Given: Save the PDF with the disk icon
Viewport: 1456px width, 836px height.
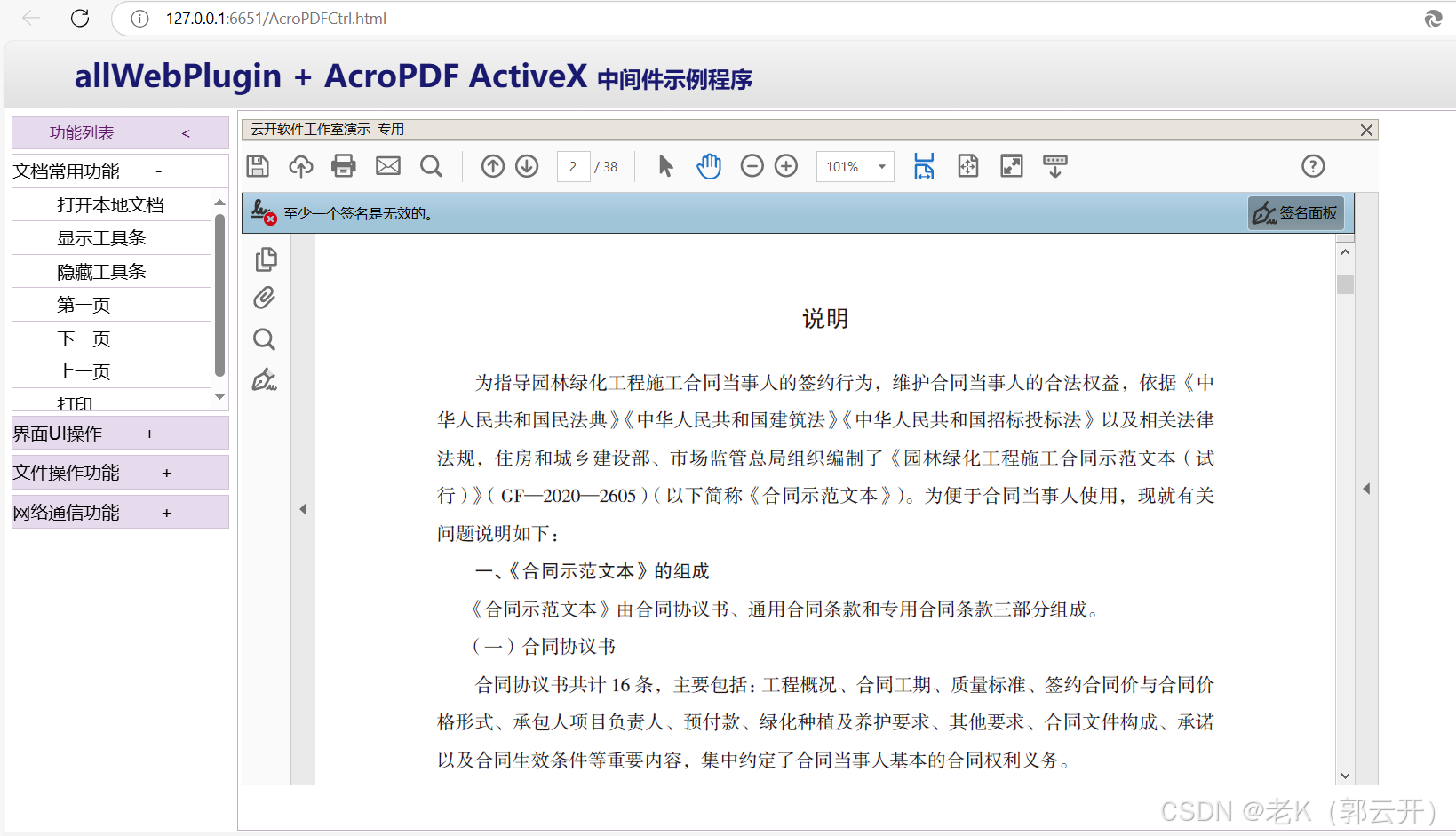Looking at the screenshot, I should tap(258, 166).
